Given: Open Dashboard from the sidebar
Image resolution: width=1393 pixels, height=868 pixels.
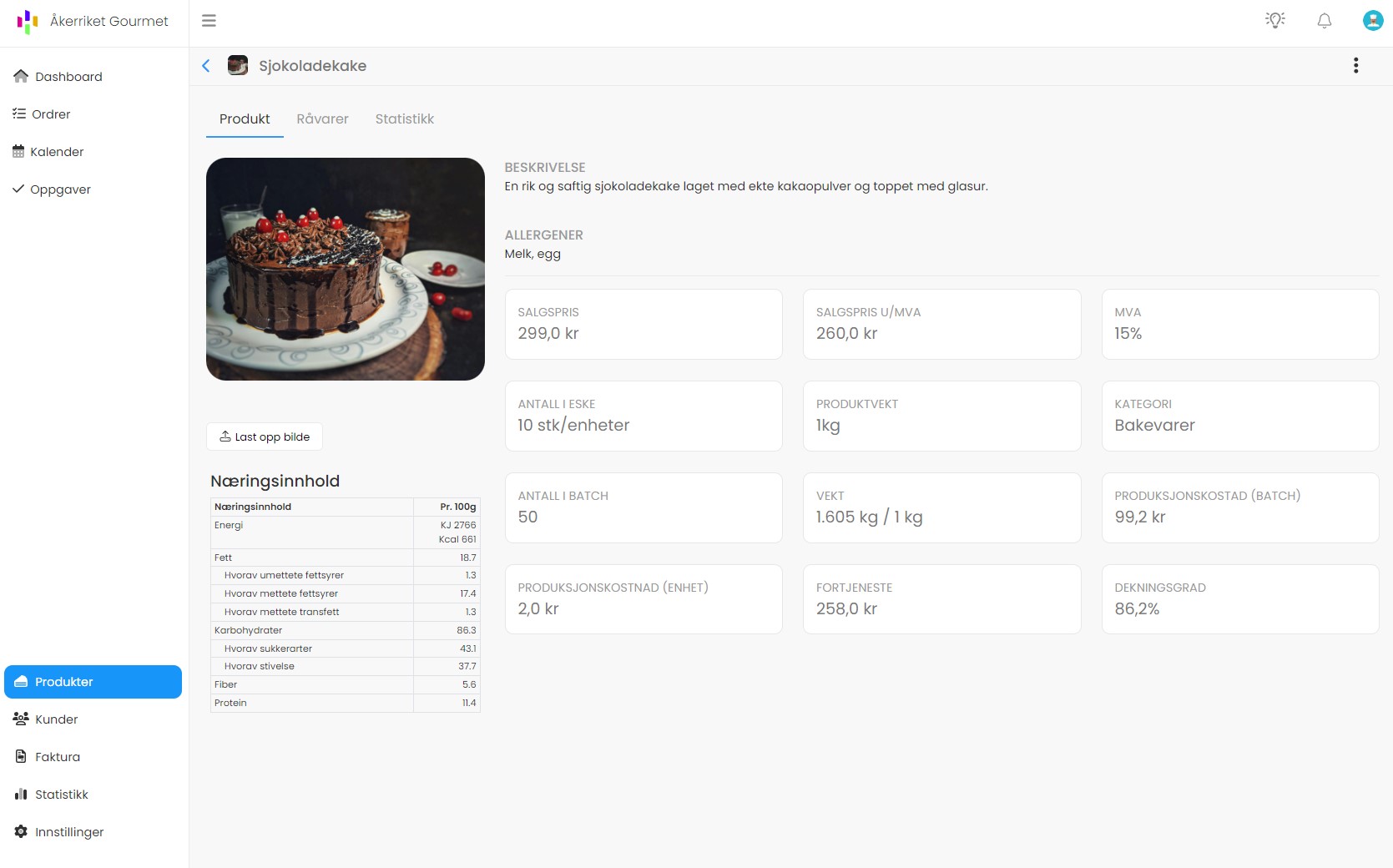Looking at the screenshot, I should [68, 77].
